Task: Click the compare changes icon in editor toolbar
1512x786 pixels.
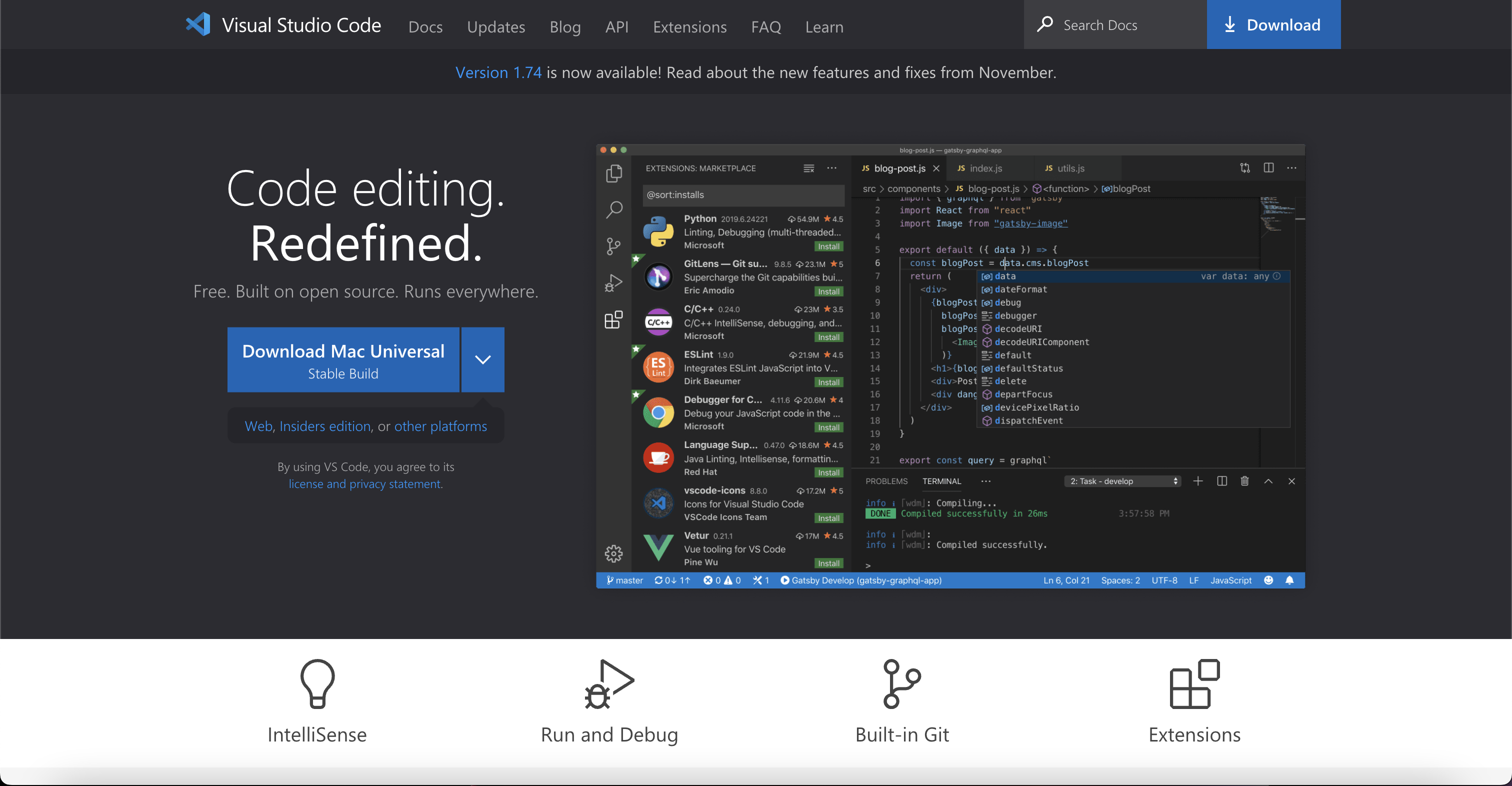Action: tap(1245, 168)
